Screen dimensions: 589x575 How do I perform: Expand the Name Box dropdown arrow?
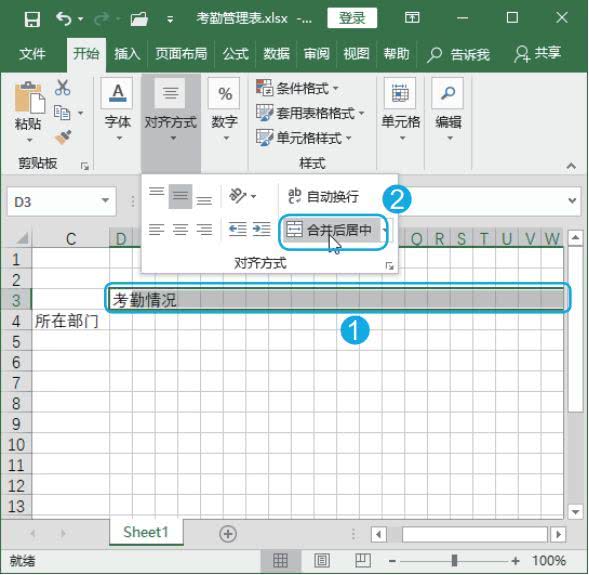tap(105, 201)
